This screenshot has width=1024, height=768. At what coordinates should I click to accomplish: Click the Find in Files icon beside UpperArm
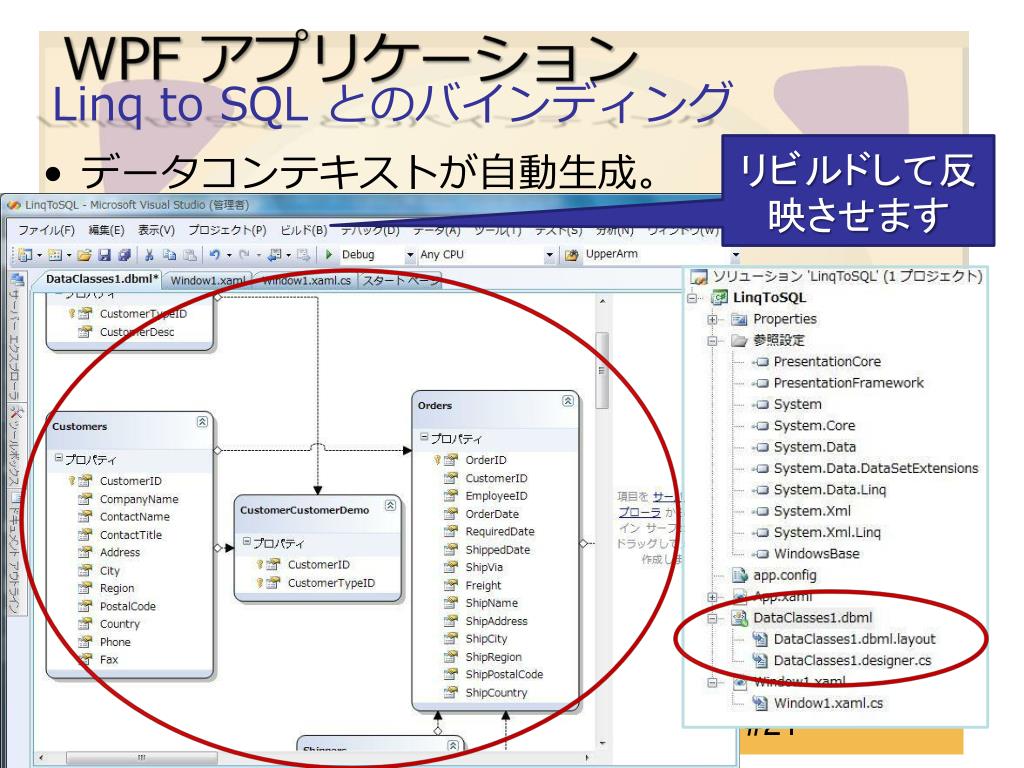click(x=571, y=255)
